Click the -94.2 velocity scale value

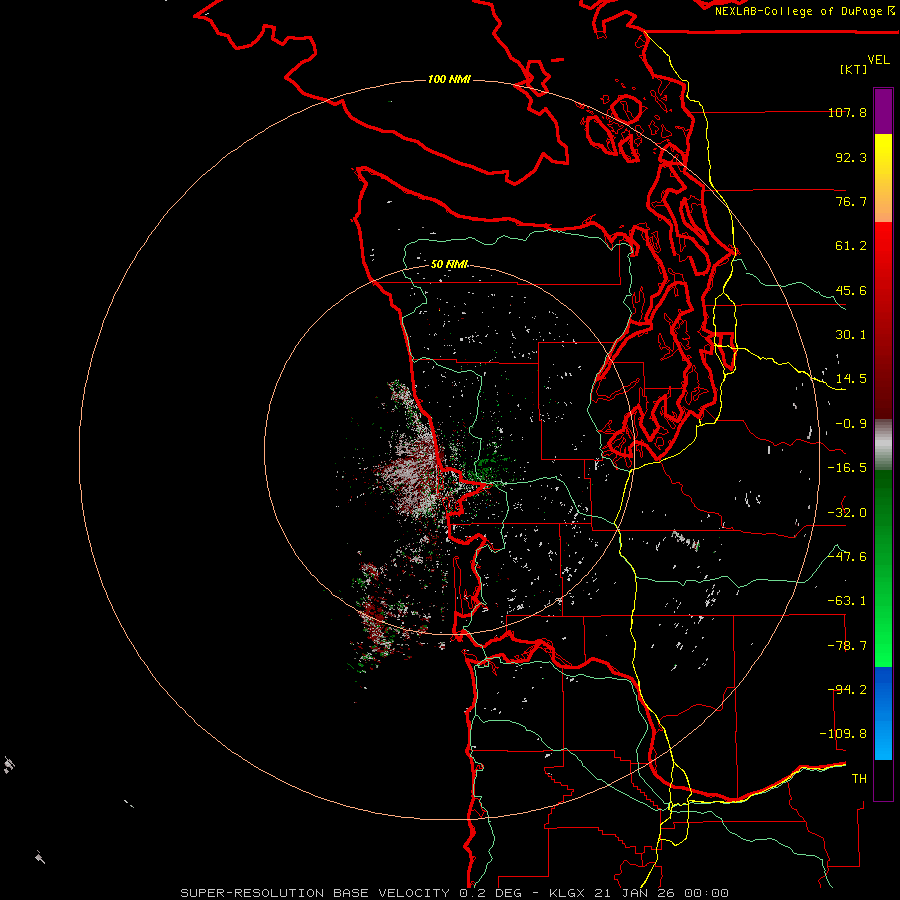(x=847, y=689)
